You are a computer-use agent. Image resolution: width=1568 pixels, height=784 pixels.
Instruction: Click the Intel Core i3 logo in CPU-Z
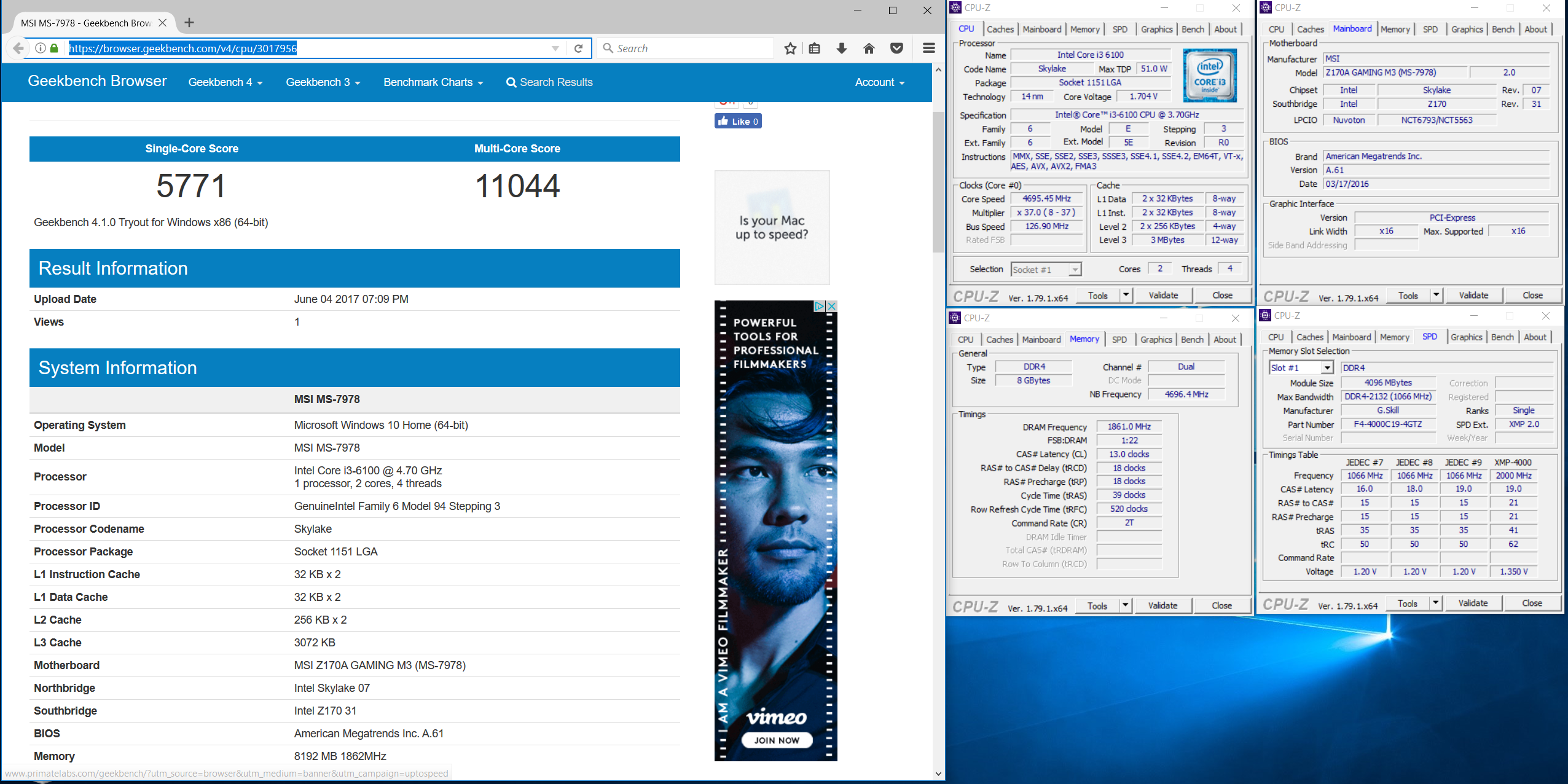[x=1209, y=75]
